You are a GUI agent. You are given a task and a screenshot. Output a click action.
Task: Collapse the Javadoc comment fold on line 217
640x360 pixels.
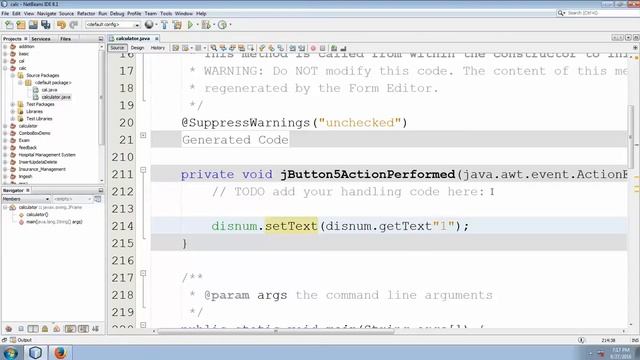[143, 273]
